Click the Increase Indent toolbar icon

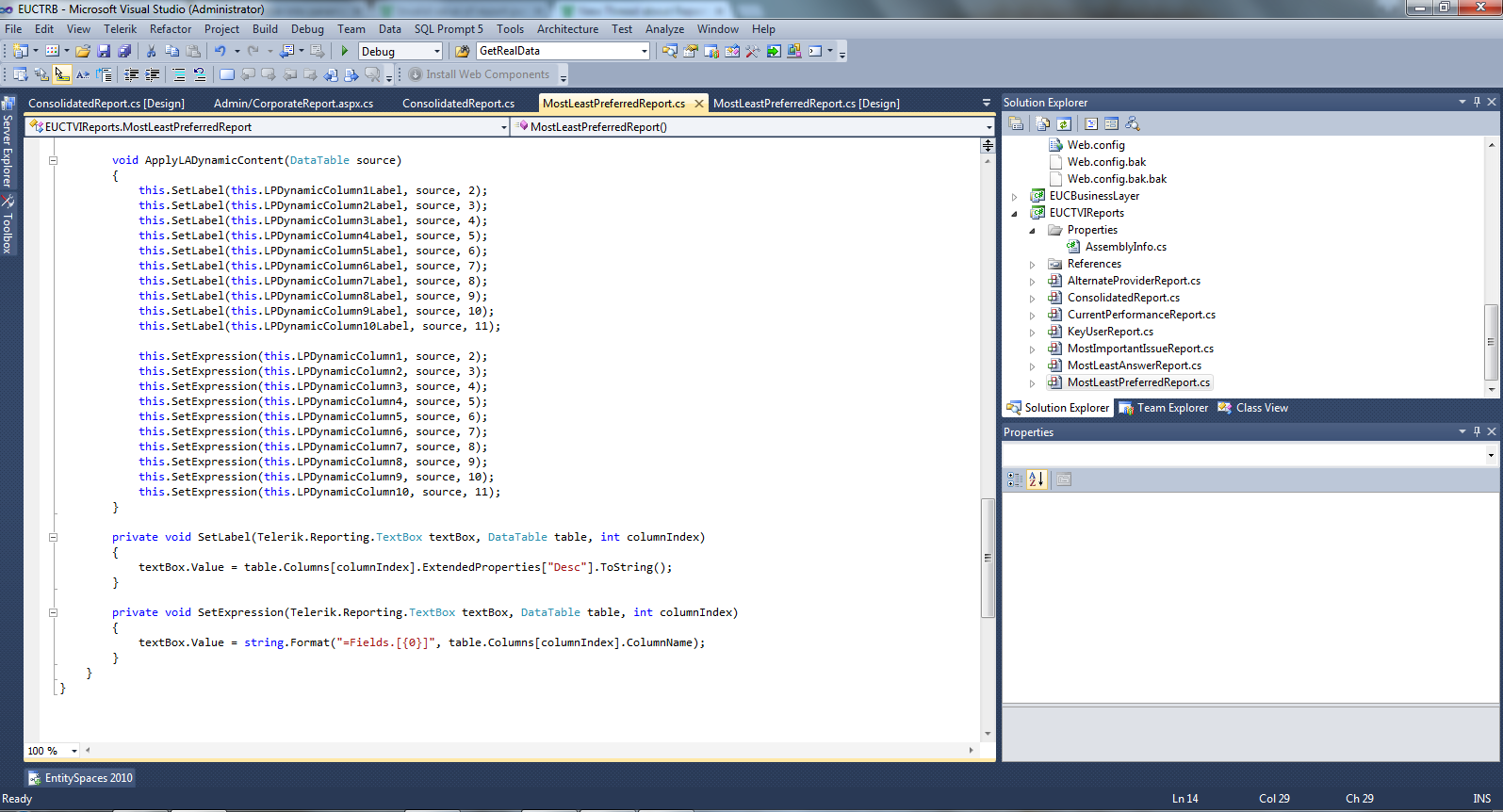[x=152, y=74]
